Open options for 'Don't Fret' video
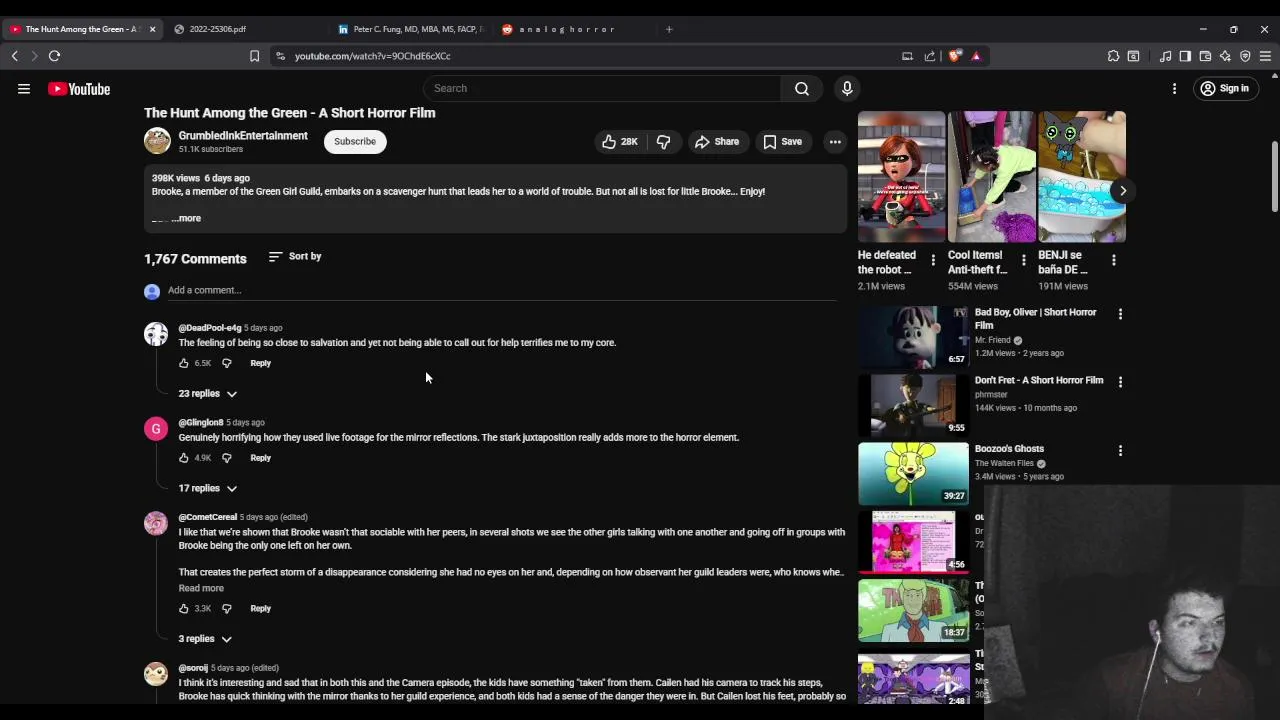 pyautogui.click(x=1120, y=382)
